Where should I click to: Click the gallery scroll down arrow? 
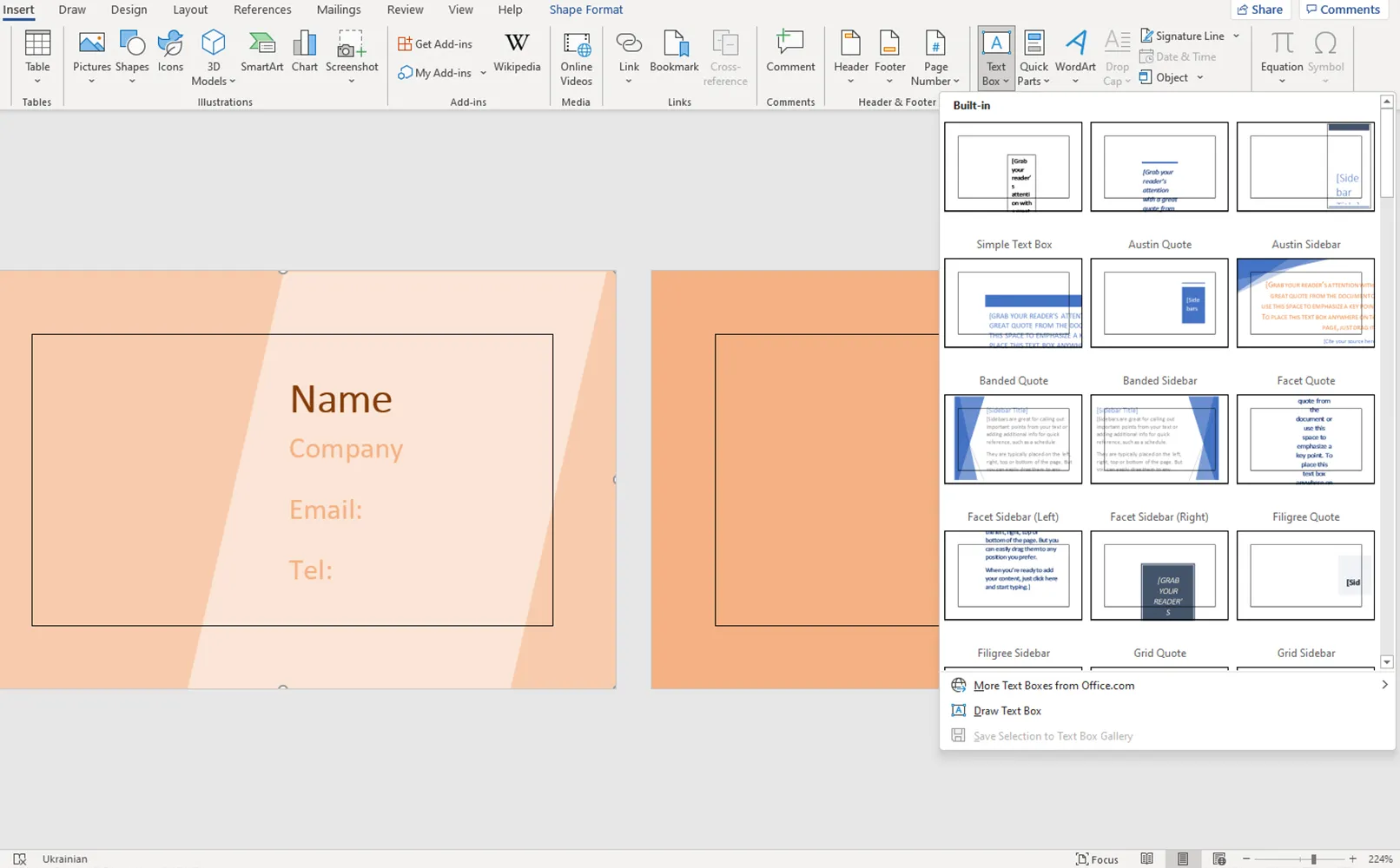1386,662
